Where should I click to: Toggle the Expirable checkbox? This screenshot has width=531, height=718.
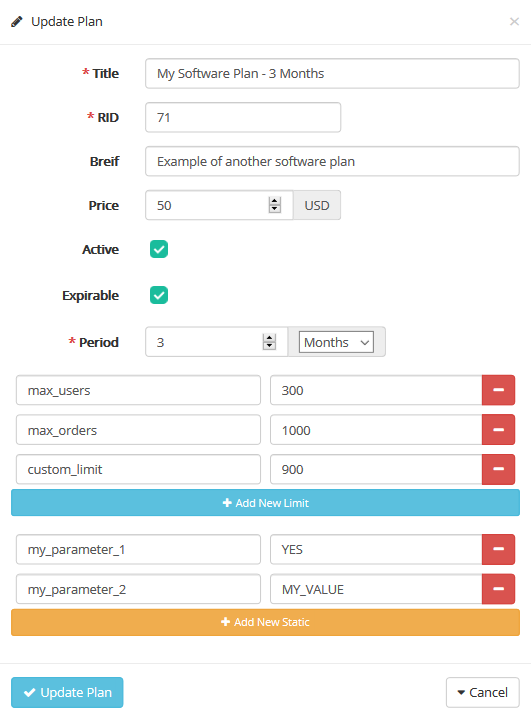(159, 295)
